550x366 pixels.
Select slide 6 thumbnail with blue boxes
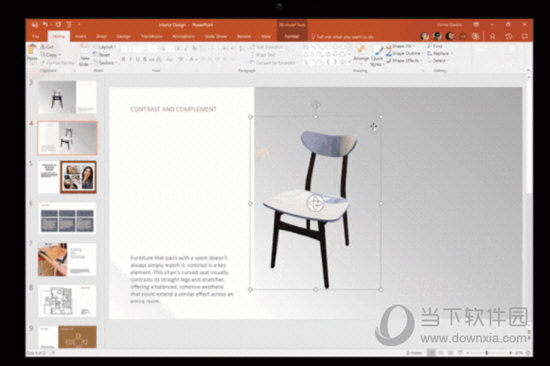pos(67,218)
